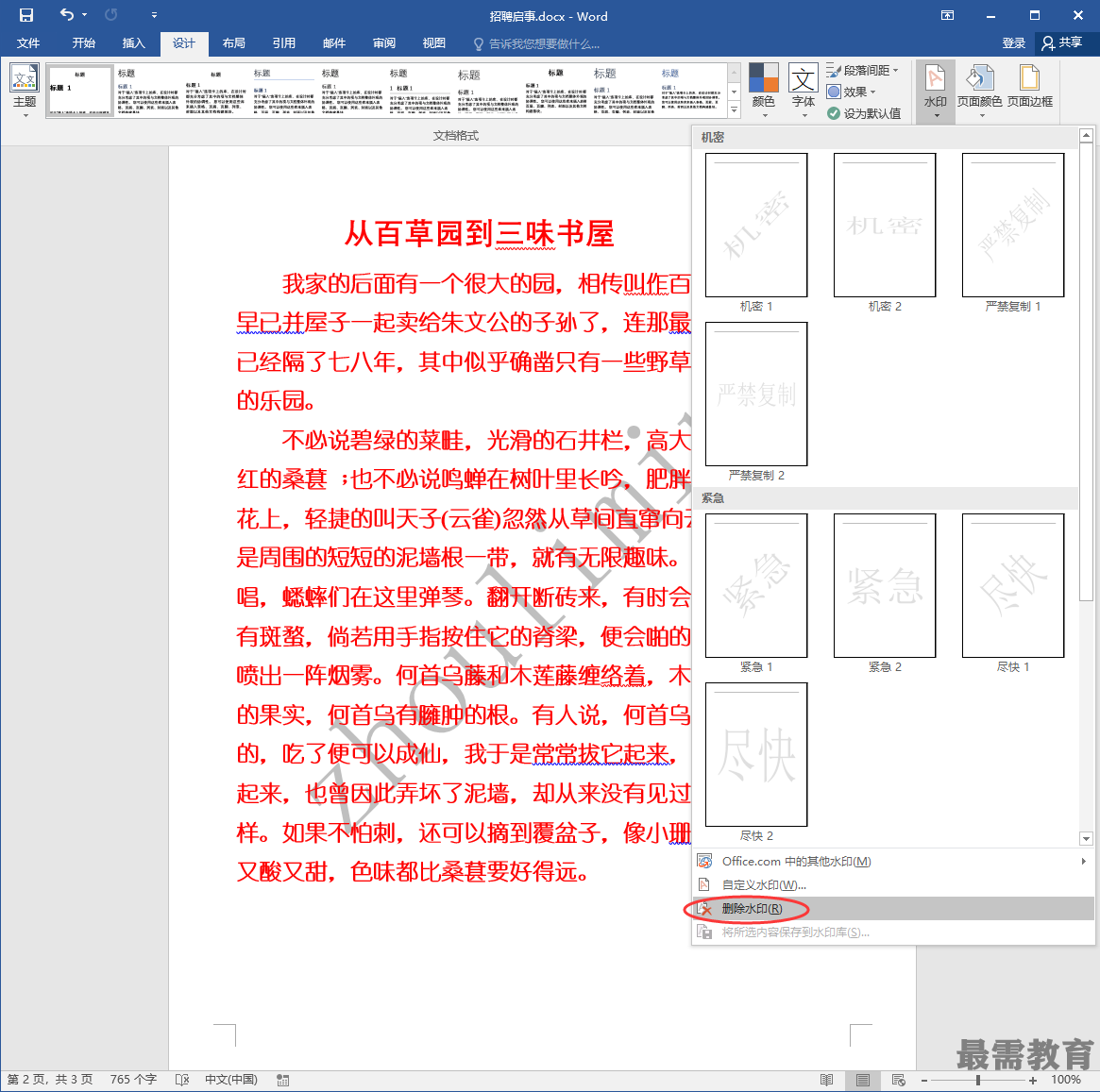This screenshot has width=1100, height=1092.
Task: Open the 水印 dropdown arrow
Action: coord(936,116)
